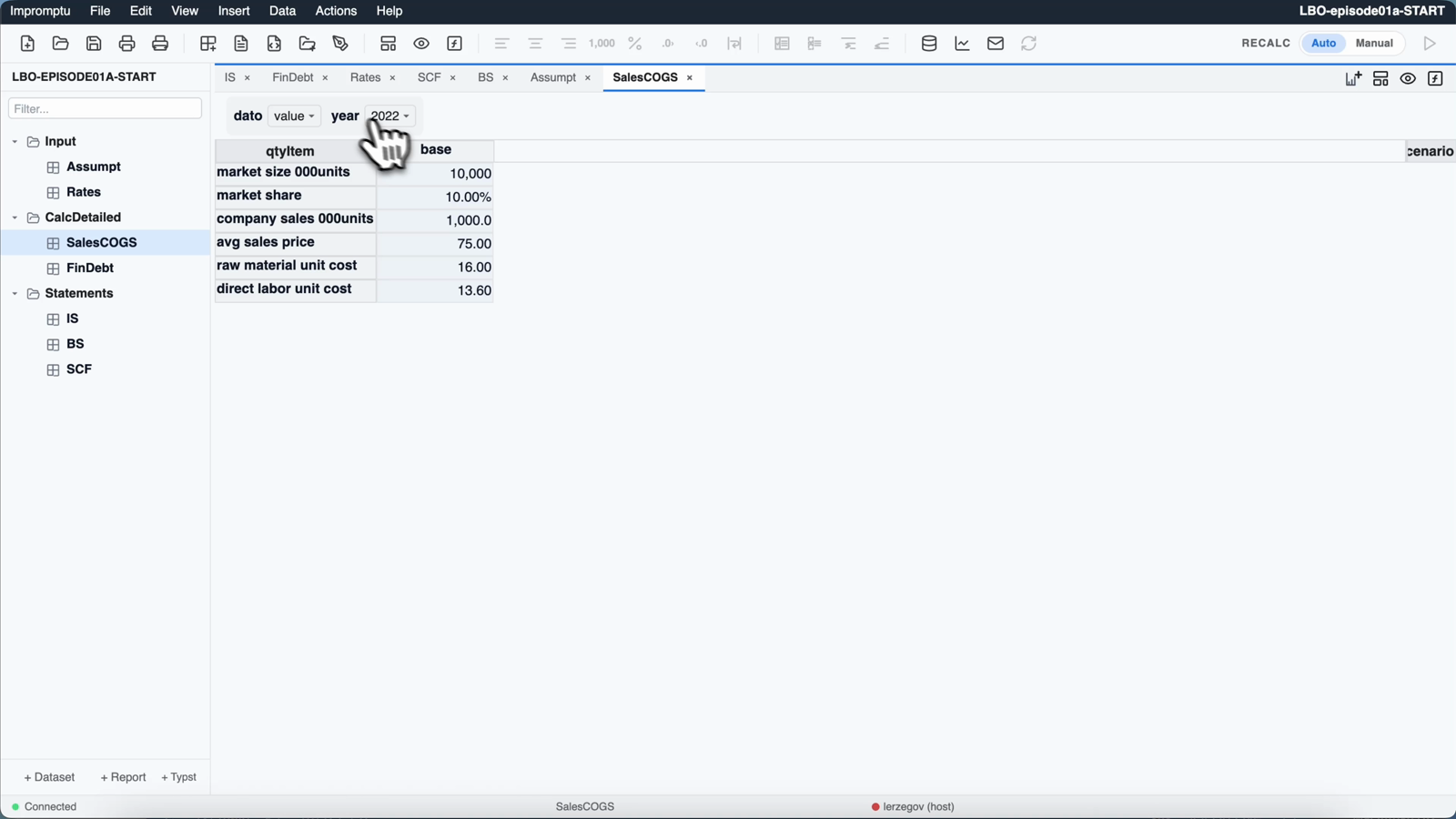This screenshot has width=1456, height=819.
Task: Select Rates in the sidebar tree
Action: (84, 193)
